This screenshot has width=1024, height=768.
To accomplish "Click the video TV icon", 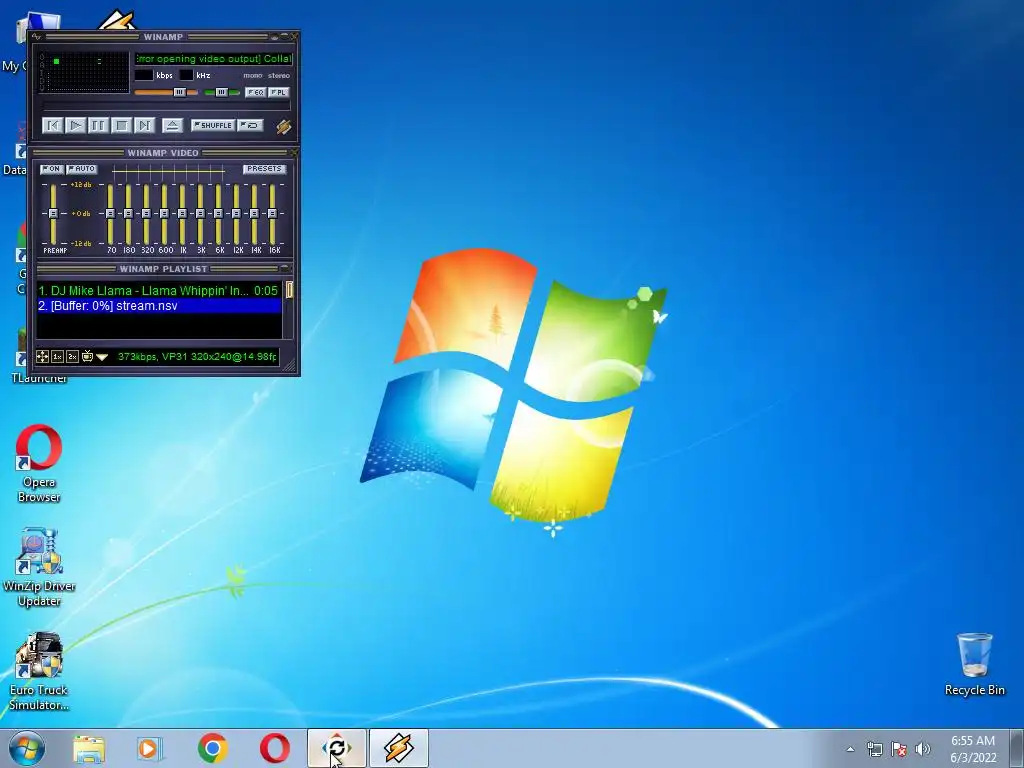I will [88, 356].
